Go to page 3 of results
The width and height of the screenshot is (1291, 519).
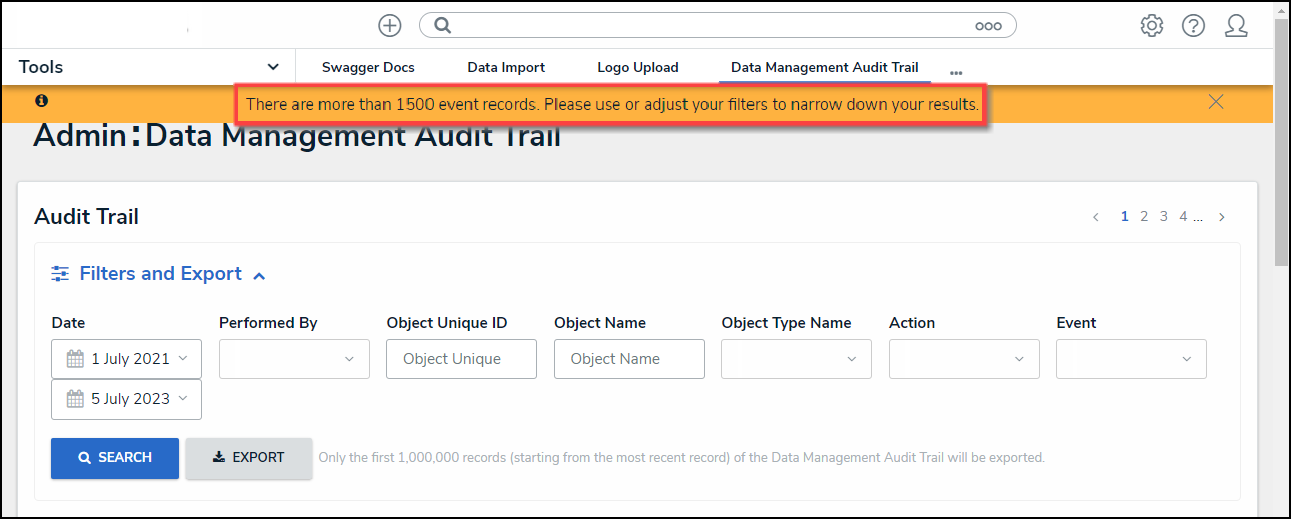pos(1164,216)
